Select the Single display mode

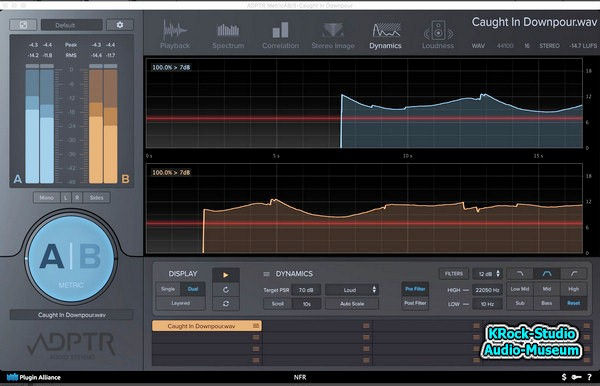click(x=168, y=289)
